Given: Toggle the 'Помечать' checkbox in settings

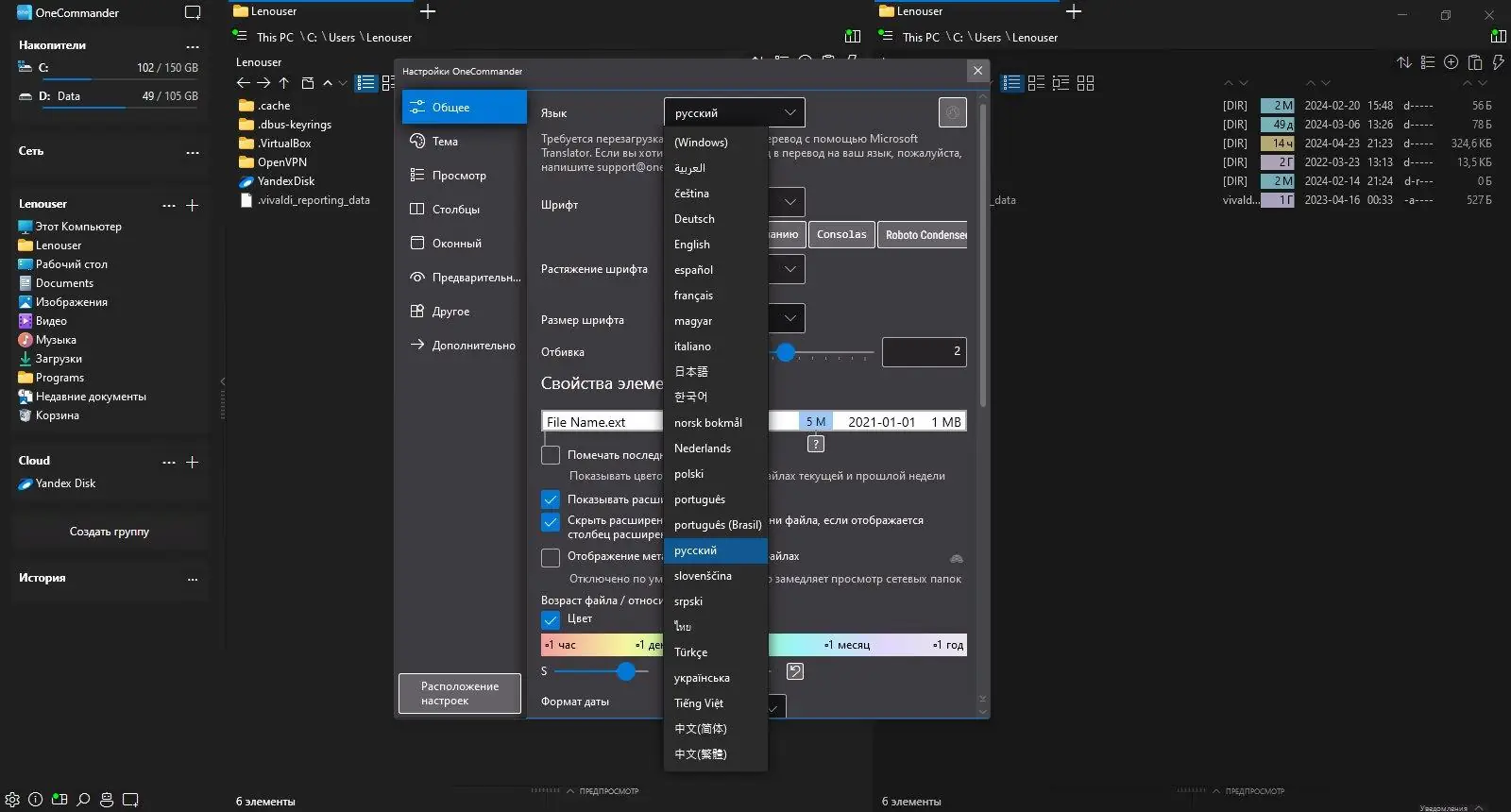Looking at the screenshot, I should click(551, 455).
